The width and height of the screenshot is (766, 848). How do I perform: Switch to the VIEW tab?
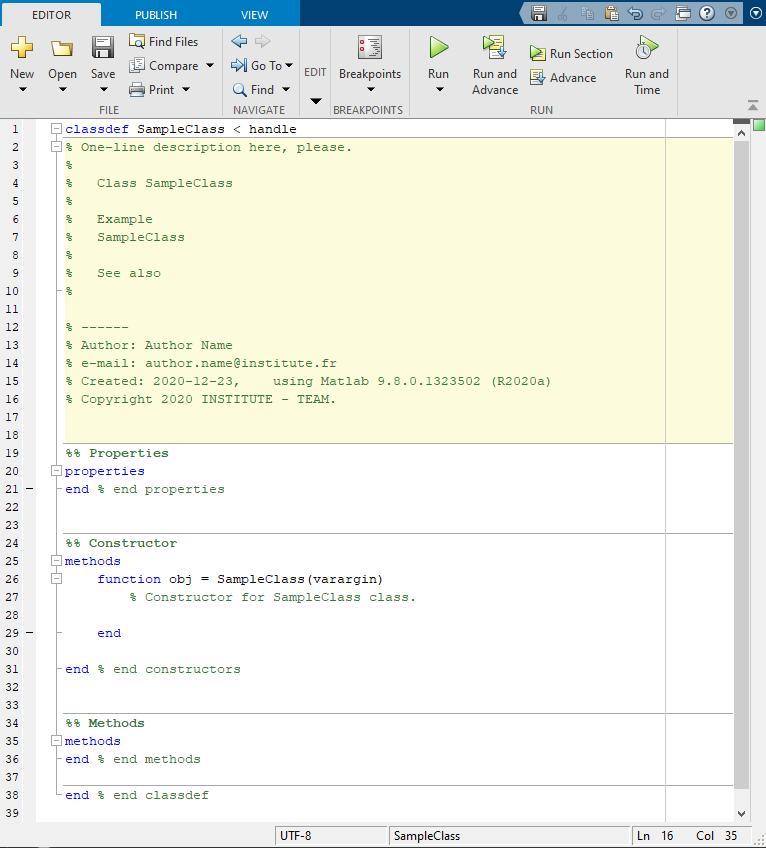tap(254, 15)
